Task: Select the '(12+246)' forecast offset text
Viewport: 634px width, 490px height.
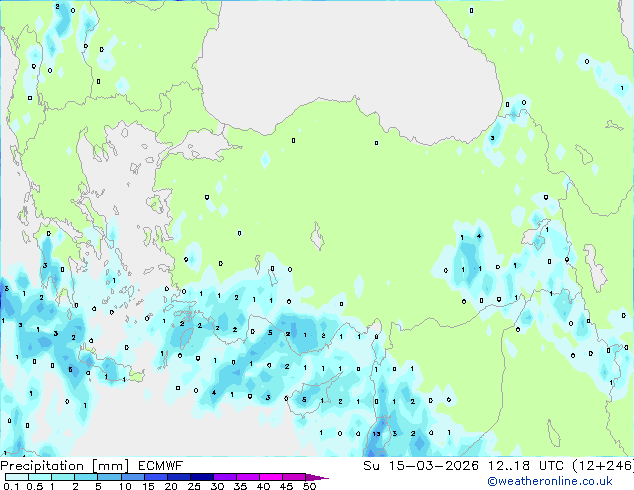Action: [x=603, y=466]
